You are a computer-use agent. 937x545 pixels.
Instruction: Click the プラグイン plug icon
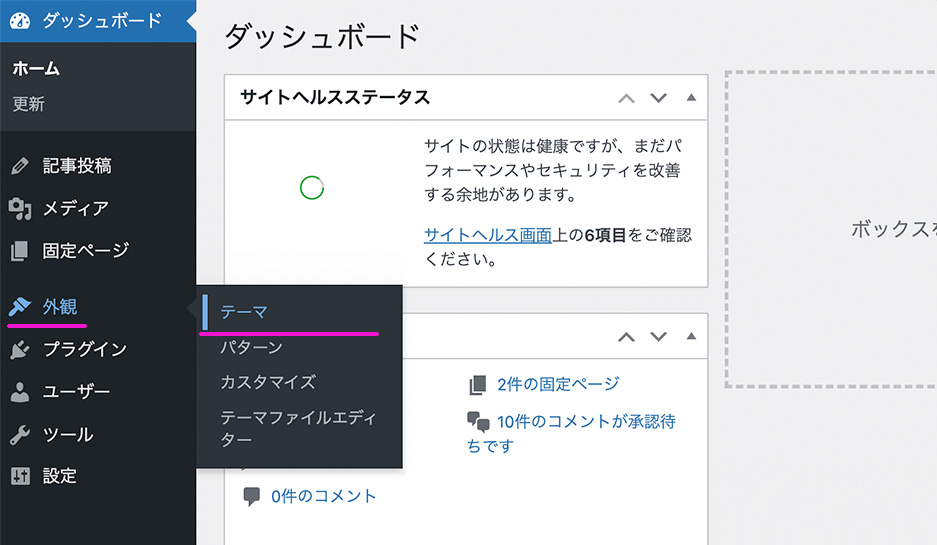20,349
